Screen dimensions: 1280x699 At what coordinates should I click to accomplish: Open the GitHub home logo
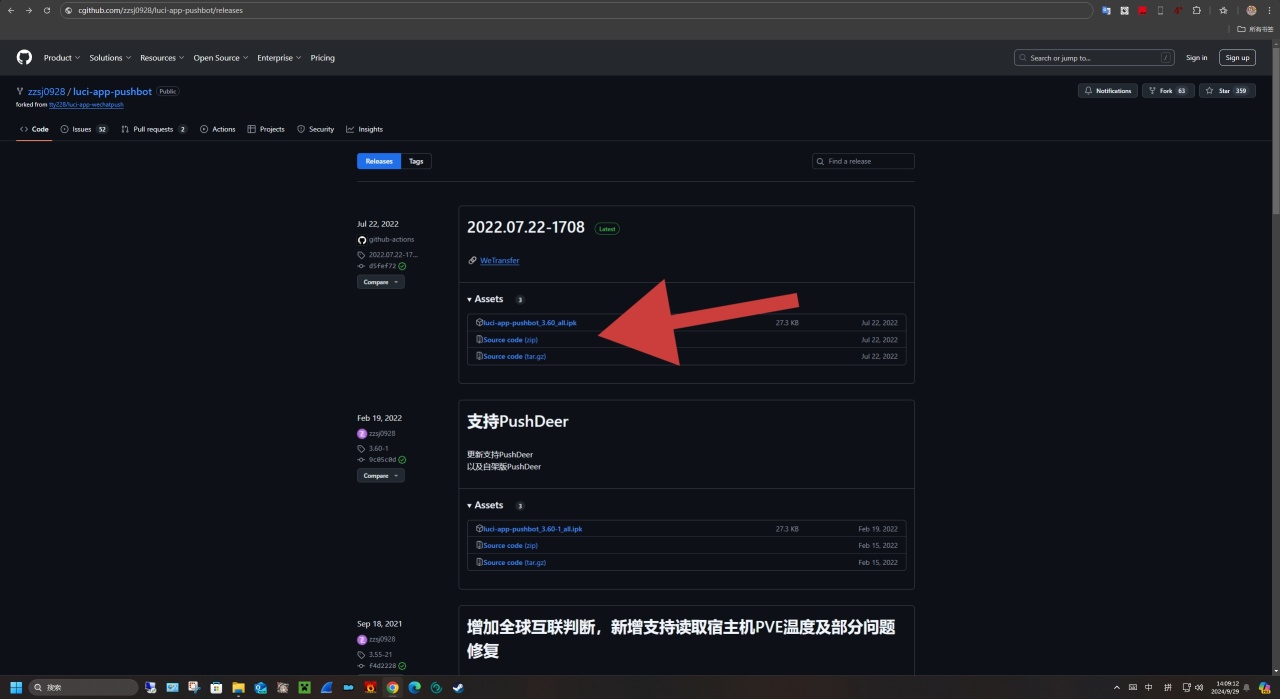coord(24,57)
